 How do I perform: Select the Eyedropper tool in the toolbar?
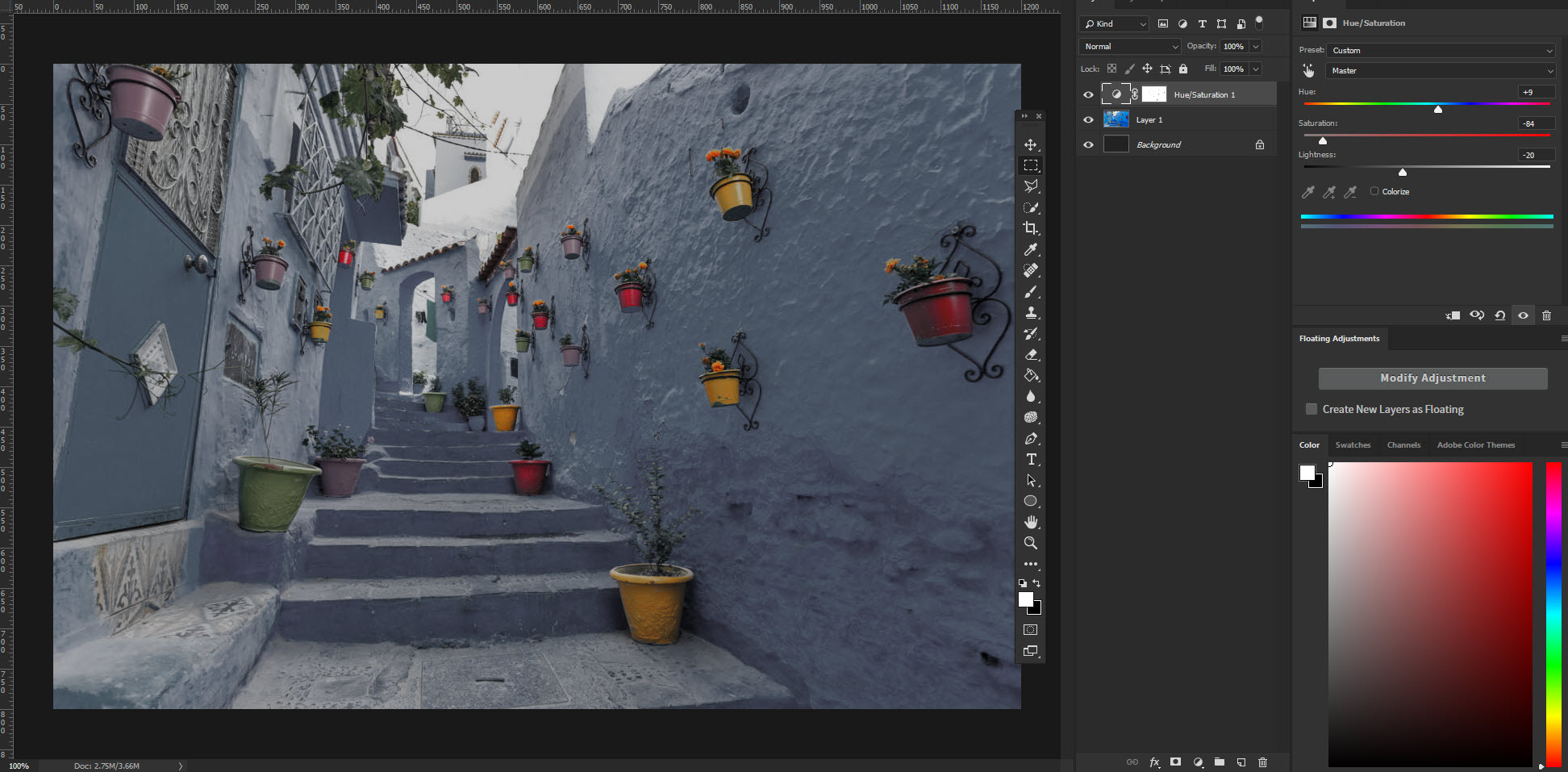pyautogui.click(x=1031, y=249)
